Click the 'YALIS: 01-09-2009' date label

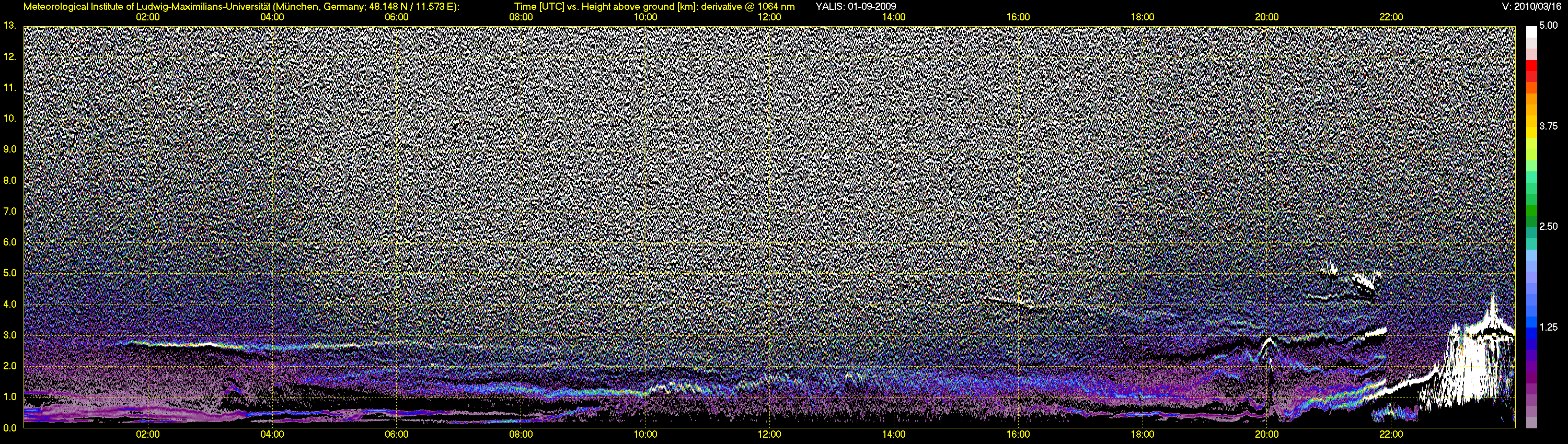coord(855,7)
